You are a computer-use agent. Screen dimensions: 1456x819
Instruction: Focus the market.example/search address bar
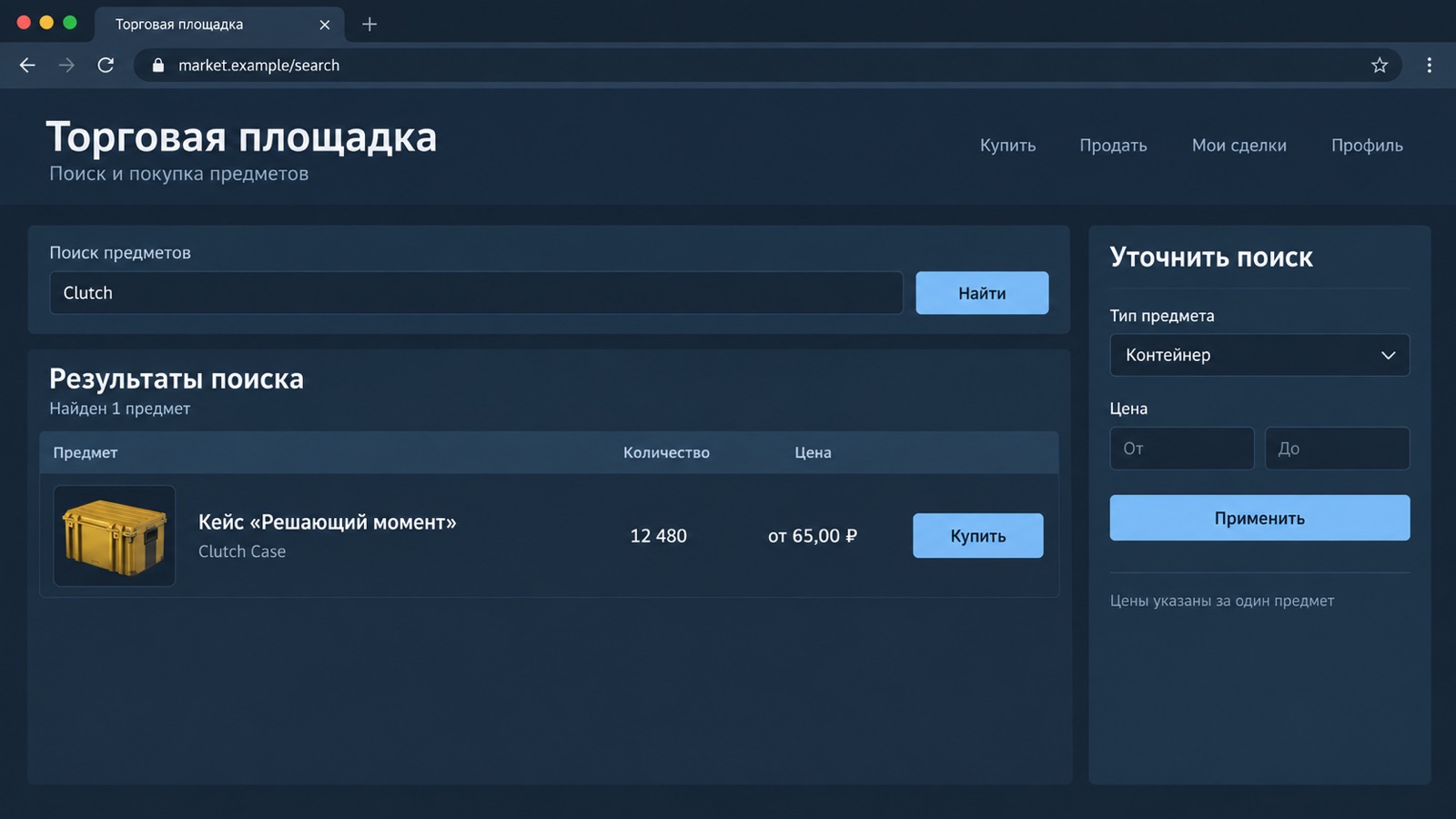(767, 66)
